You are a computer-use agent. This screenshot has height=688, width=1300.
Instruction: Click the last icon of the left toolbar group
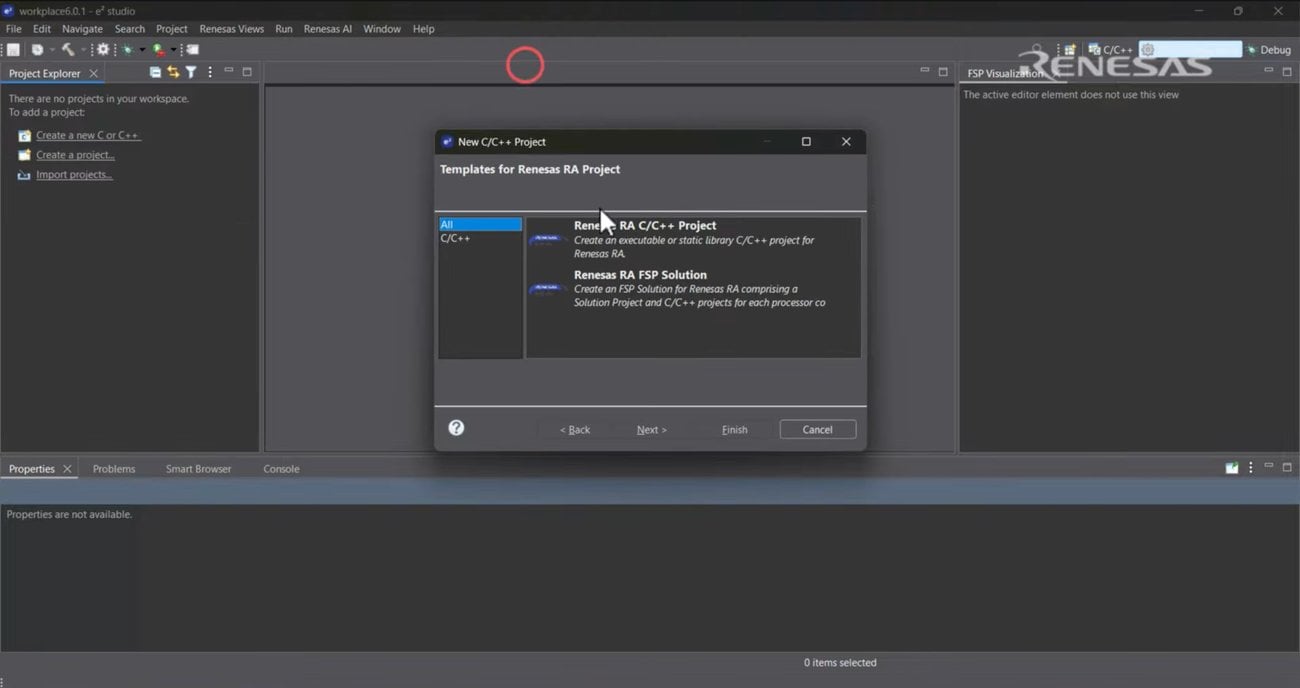click(192, 49)
